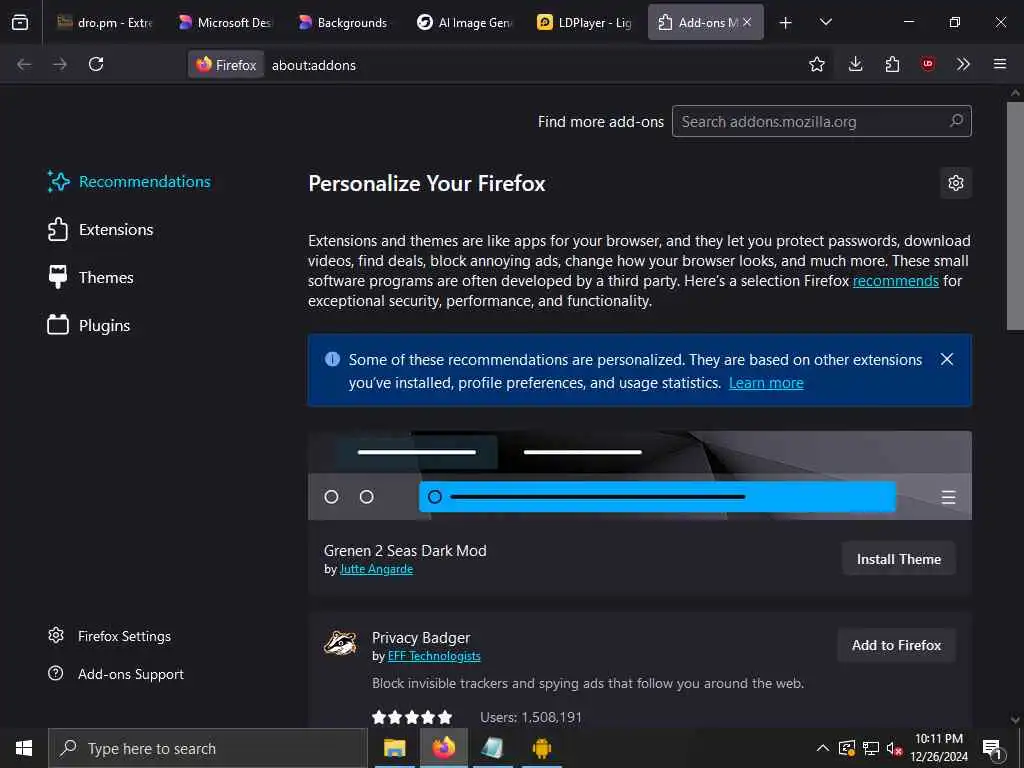
Task: Click the Learn more link
Action: [766, 383]
